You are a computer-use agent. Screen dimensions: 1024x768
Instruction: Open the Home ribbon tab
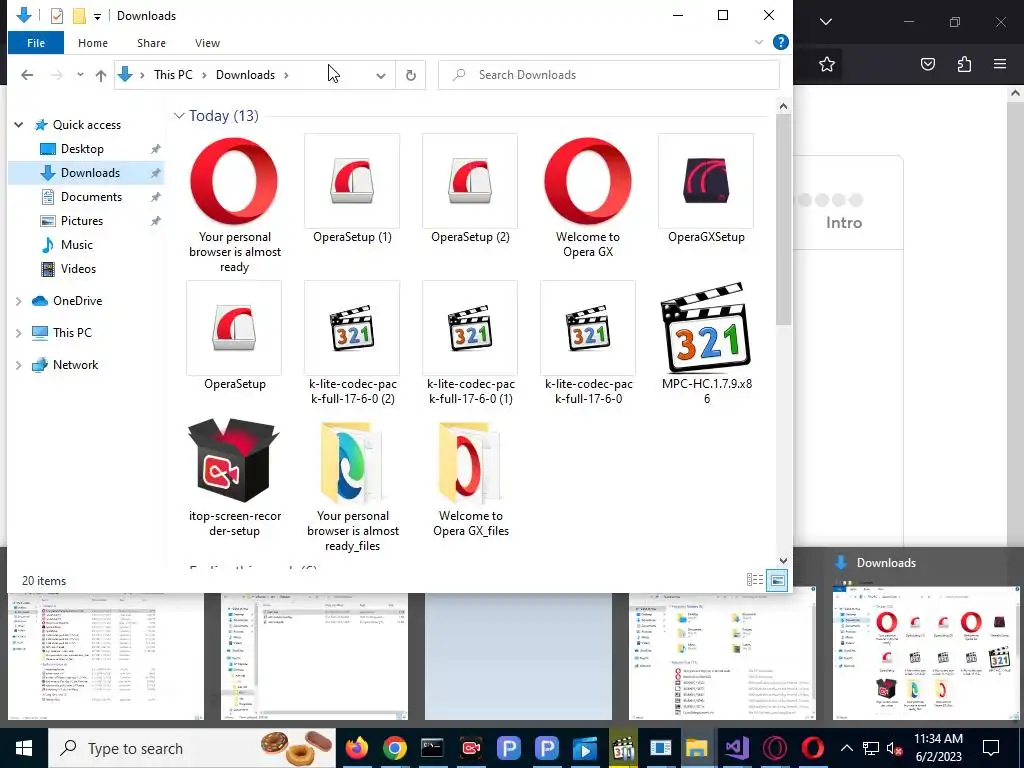coord(93,43)
